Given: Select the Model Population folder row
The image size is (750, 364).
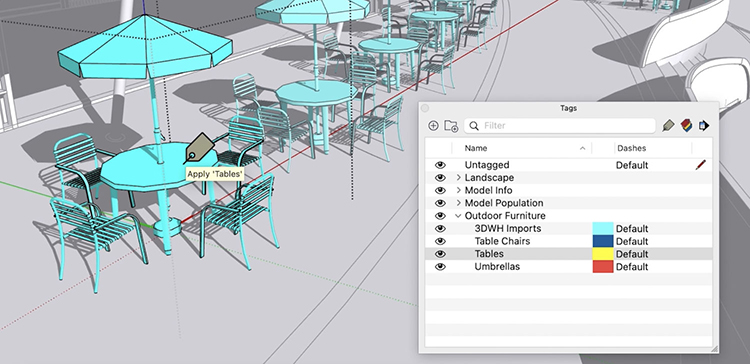Looking at the screenshot, I should click(x=569, y=203).
